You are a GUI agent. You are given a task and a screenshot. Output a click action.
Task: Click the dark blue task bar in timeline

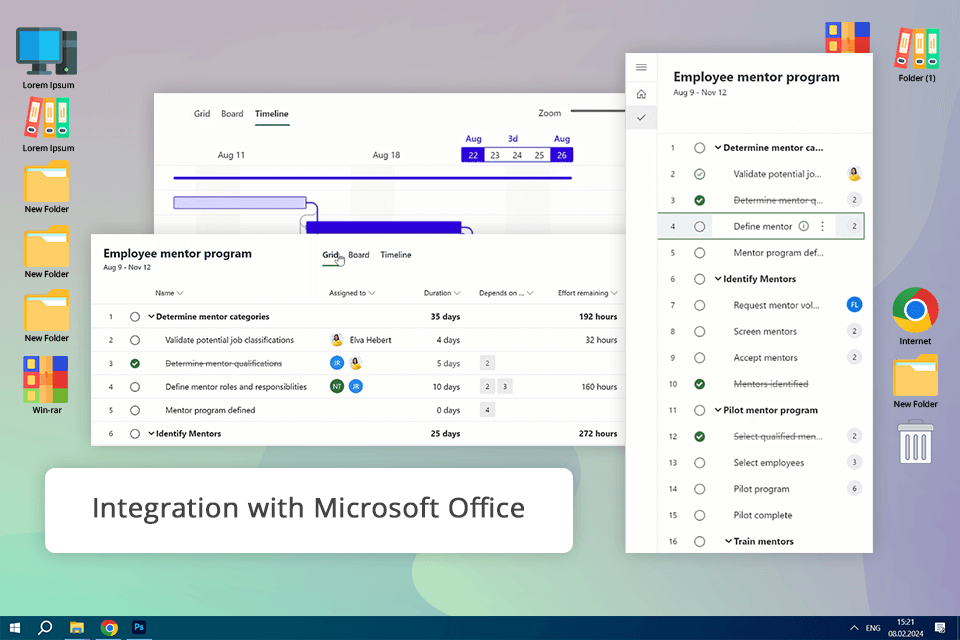(383, 228)
